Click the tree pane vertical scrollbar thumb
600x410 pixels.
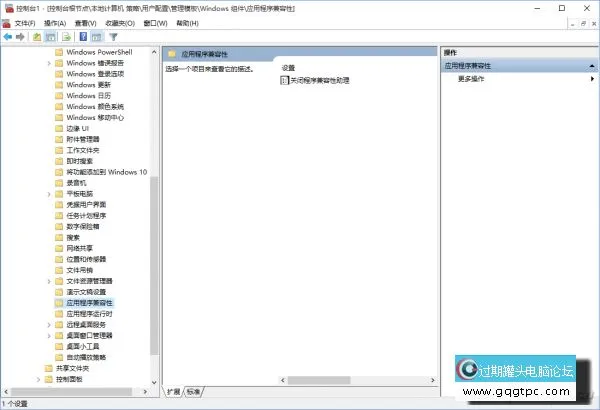pos(154,266)
